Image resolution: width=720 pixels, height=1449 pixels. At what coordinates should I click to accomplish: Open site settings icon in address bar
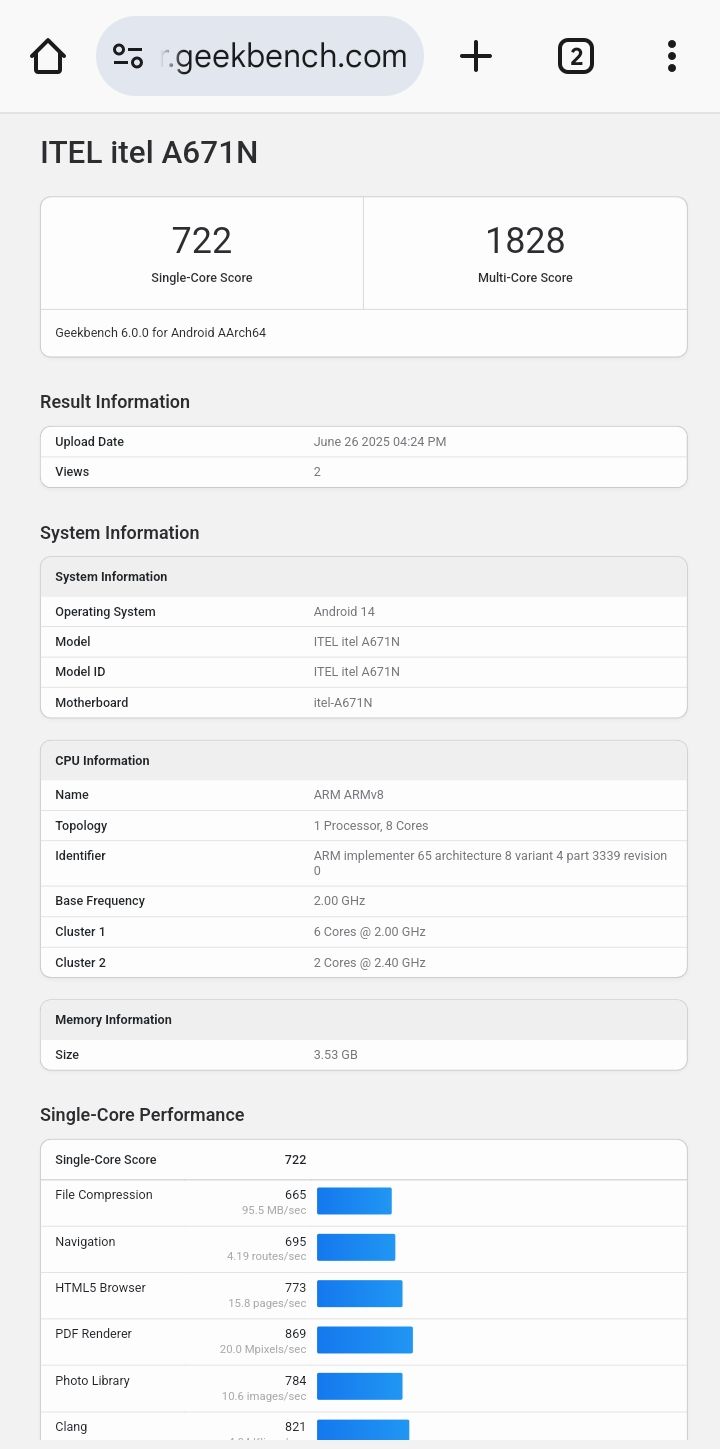pos(128,56)
